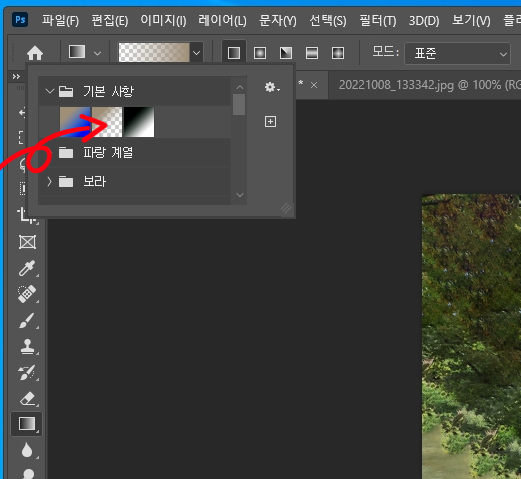Click the gradient preview bar in options bar
The height and width of the screenshot is (479, 521).
click(154, 52)
